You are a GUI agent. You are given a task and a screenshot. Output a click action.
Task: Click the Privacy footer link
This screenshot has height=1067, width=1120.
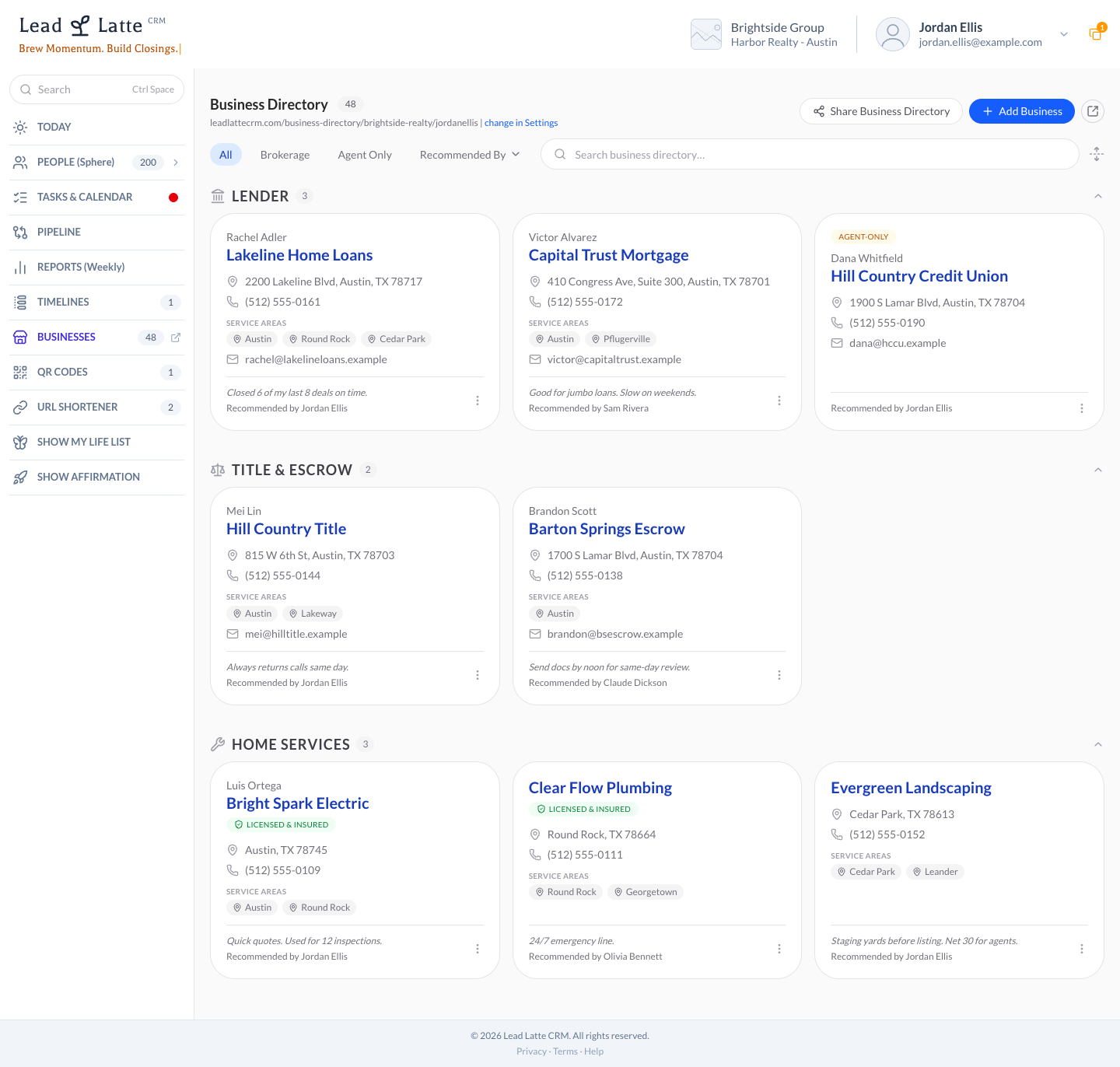tap(531, 1051)
